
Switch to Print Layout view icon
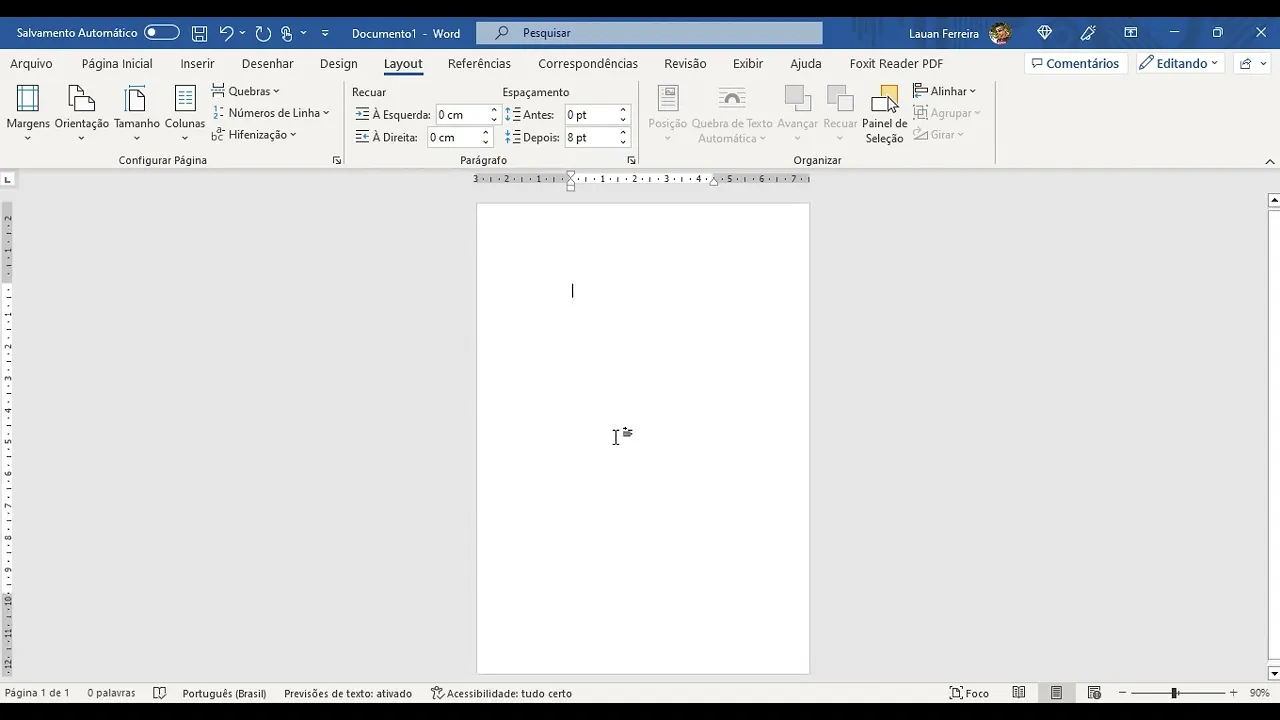(x=1057, y=693)
